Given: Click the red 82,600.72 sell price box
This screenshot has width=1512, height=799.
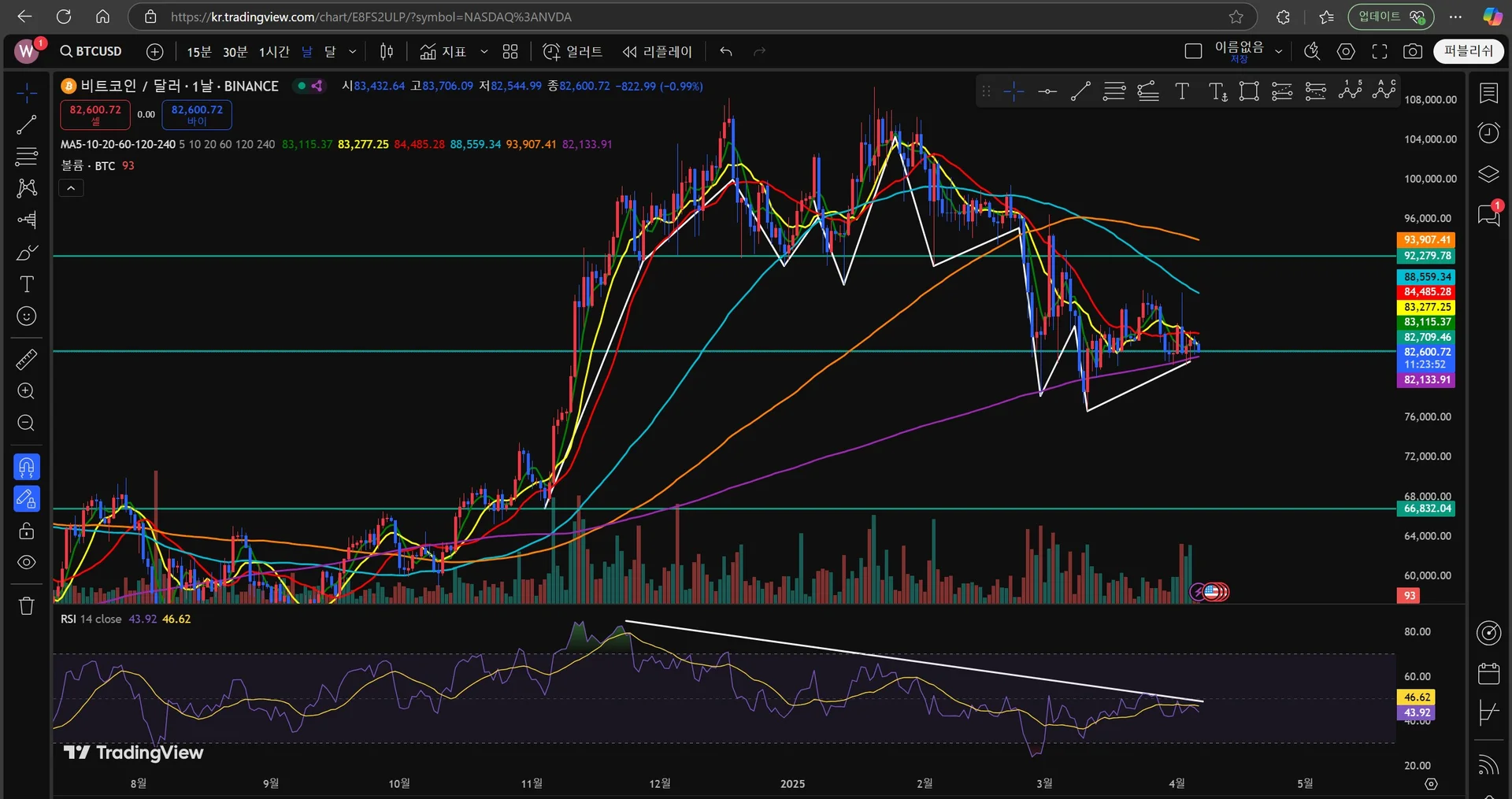Looking at the screenshot, I should 95,115.
